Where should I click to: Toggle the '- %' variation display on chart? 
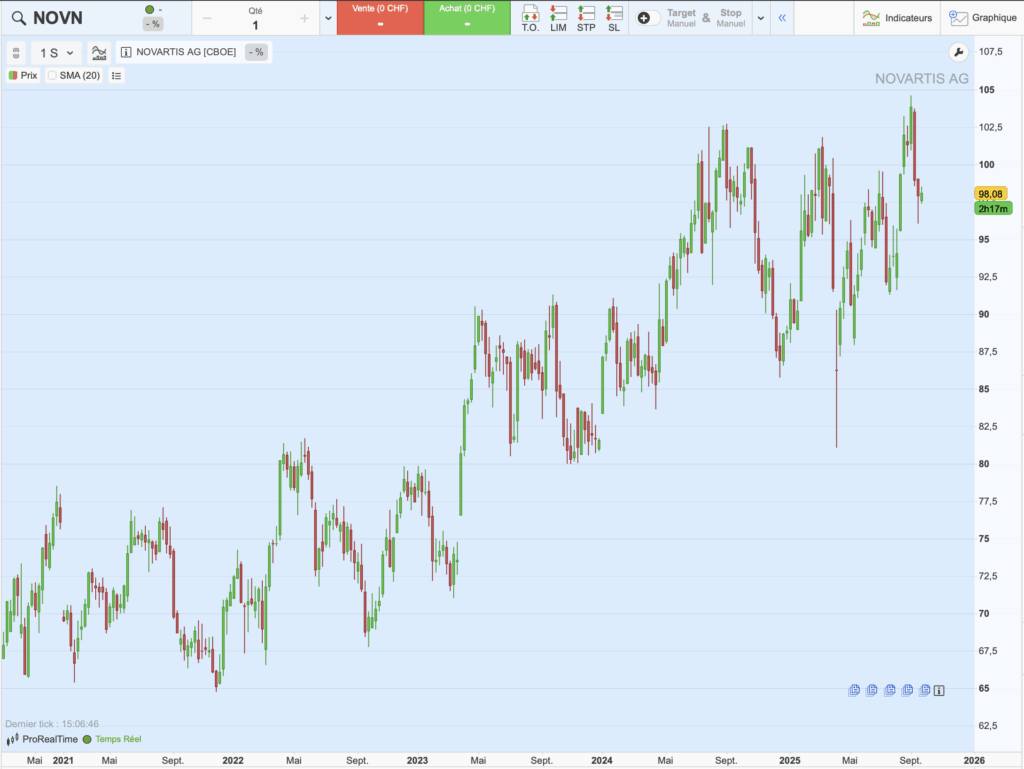(256, 52)
